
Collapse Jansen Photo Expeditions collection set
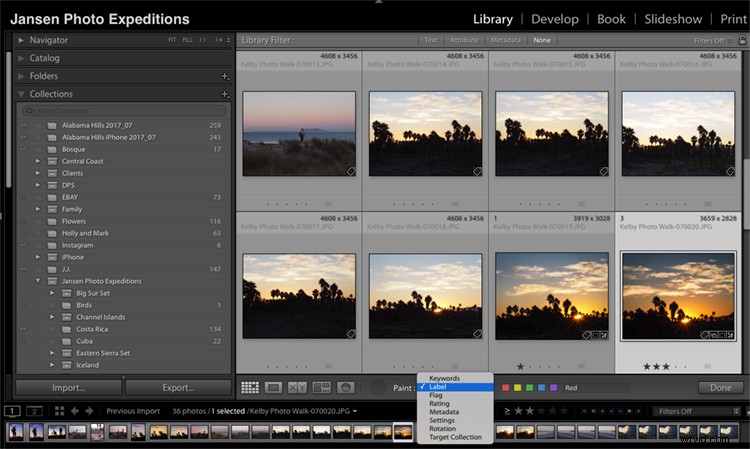tap(38, 281)
